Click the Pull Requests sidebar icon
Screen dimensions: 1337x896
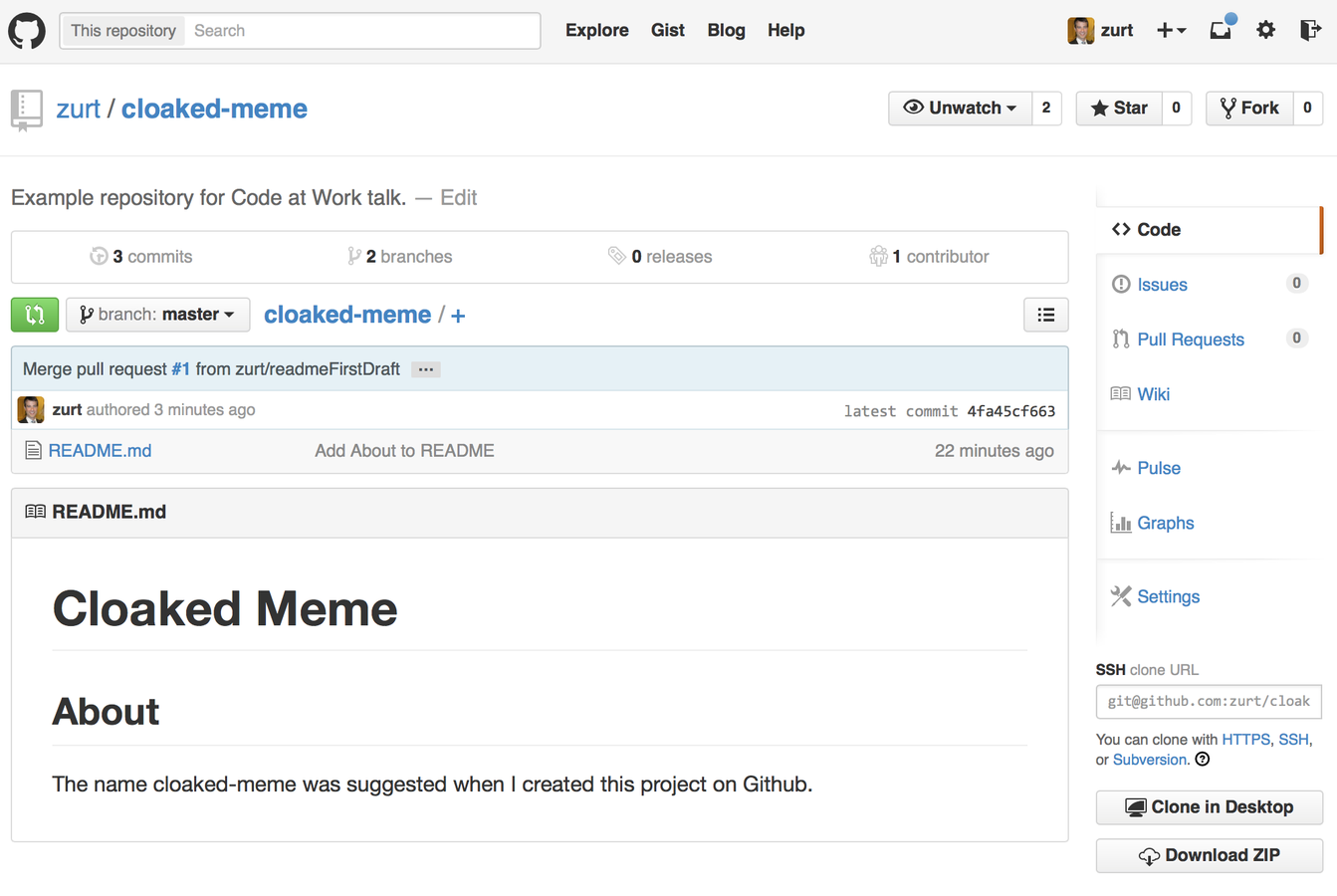(1121, 338)
